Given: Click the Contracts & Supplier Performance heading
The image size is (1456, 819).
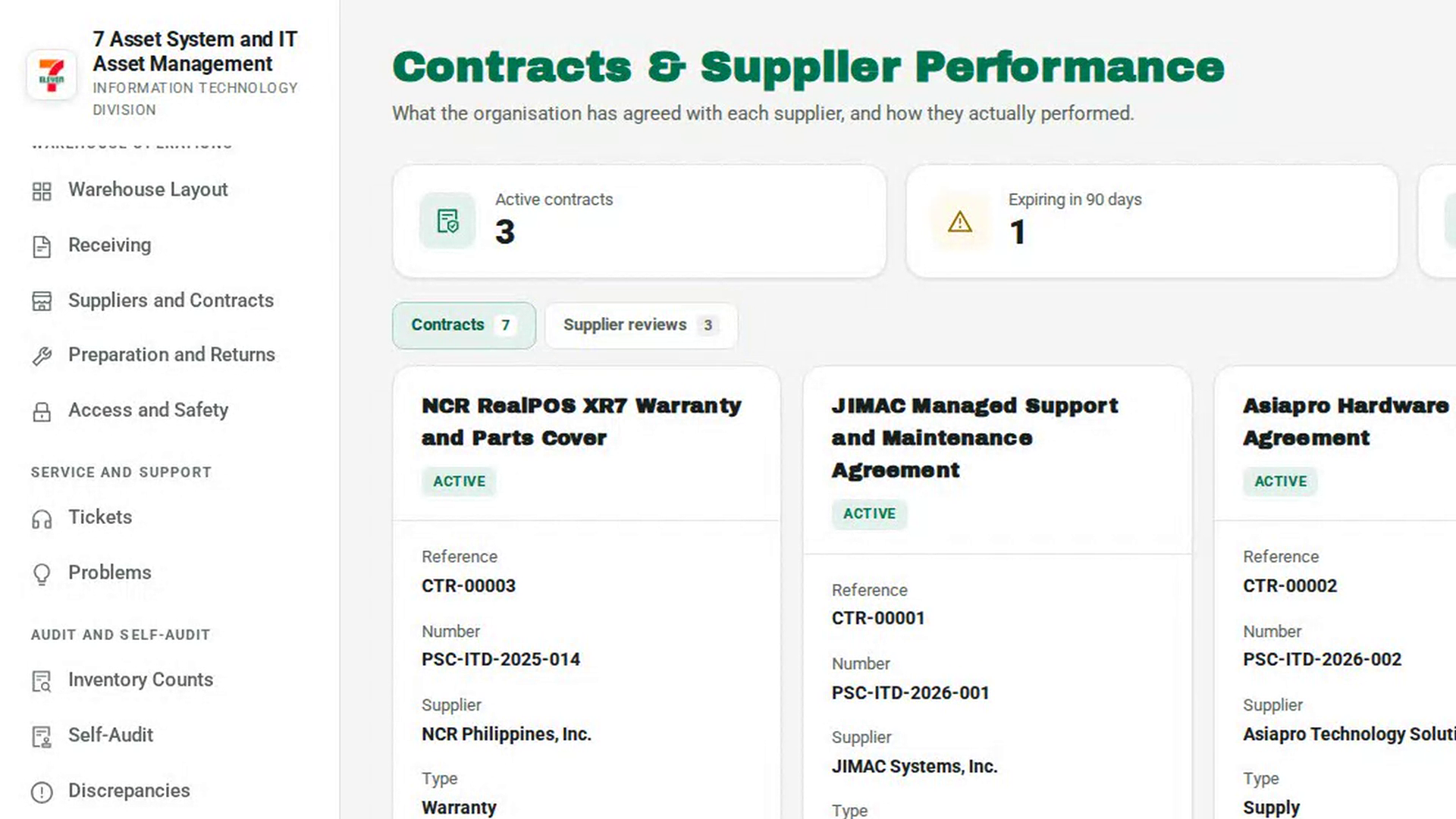Looking at the screenshot, I should pos(808,67).
